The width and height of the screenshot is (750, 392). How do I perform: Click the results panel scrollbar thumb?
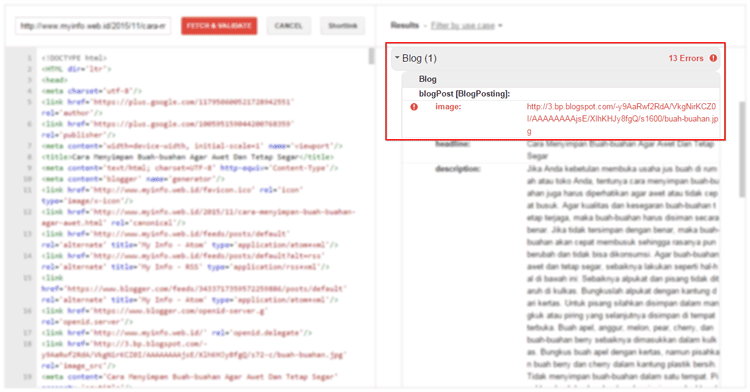pyautogui.click(x=742, y=149)
